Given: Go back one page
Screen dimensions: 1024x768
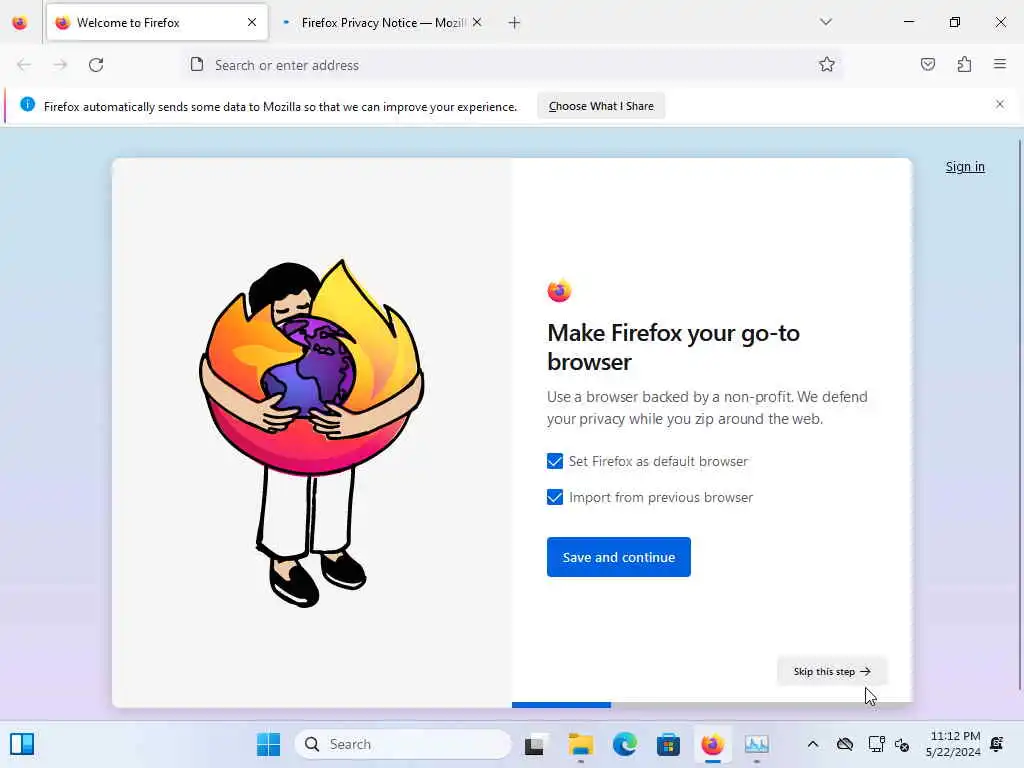Looking at the screenshot, I should click(x=24, y=65).
